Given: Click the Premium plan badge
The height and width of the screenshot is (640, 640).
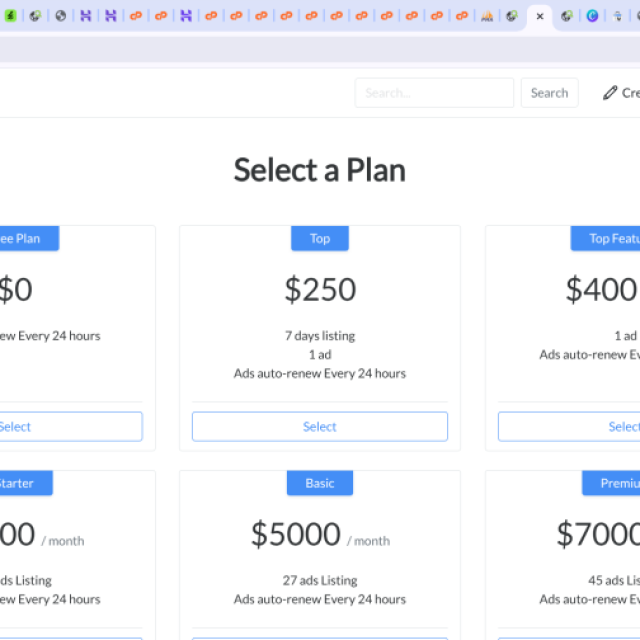Looking at the screenshot, I should click(x=611, y=483).
